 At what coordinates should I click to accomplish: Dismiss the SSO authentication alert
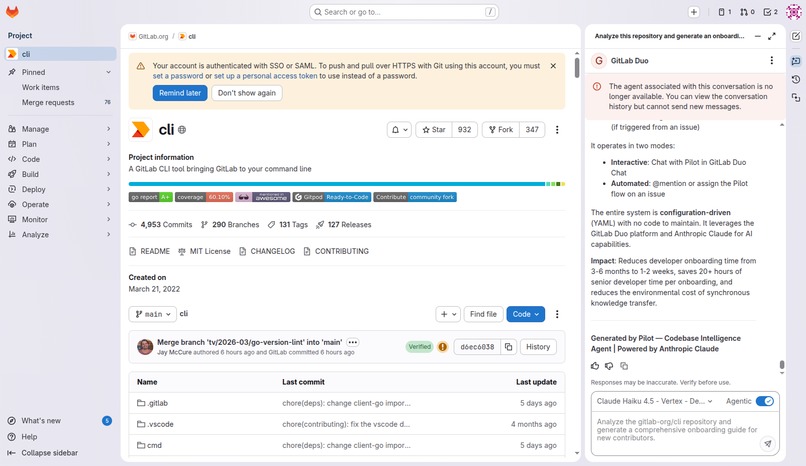pos(553,66)
